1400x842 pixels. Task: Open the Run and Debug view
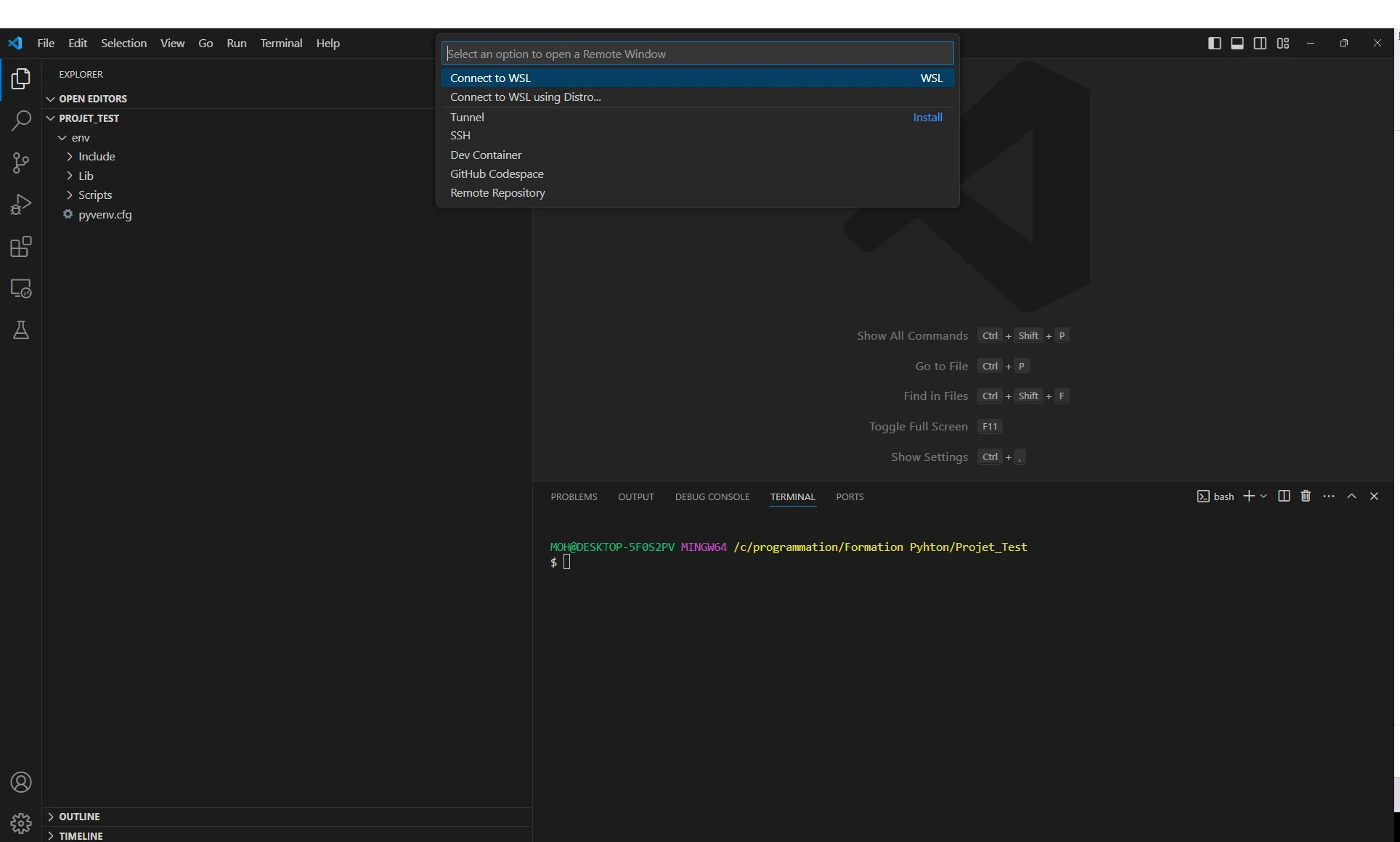(x=21, y=205)
